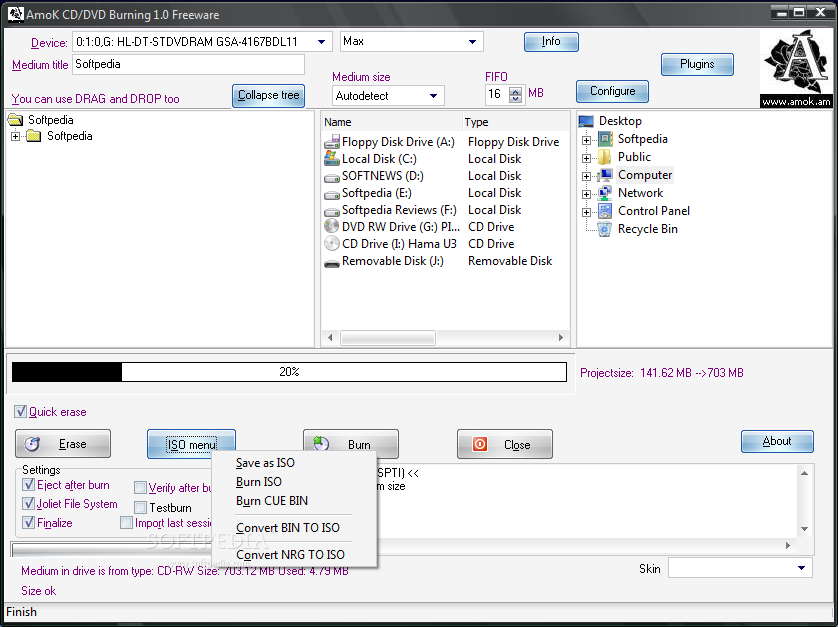Screen dimensions: 838x627
Task: Select the CD Drive (I:) Hama U3 icon
Action: (x=332, y=243)
